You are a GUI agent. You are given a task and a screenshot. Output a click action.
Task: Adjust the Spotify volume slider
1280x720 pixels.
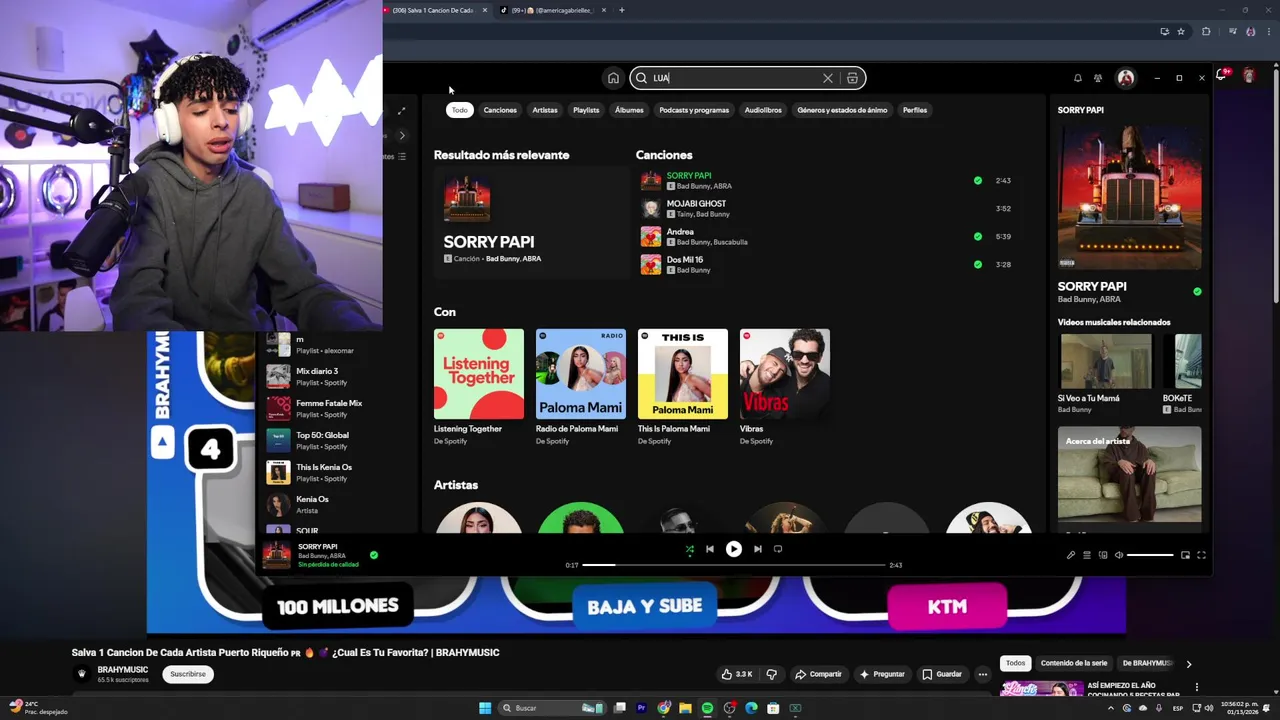tap(1150, 555)
